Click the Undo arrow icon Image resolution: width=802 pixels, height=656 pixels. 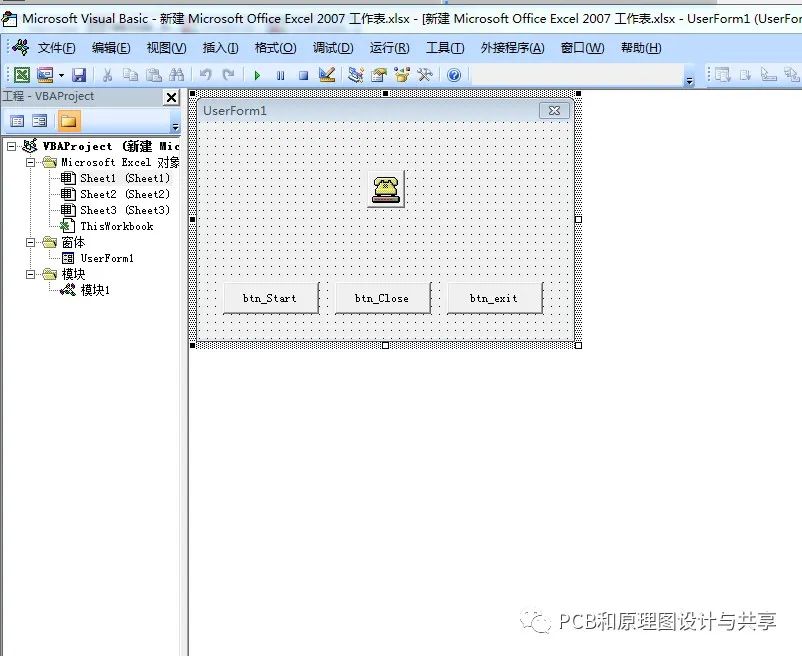(x=206, y=75)
